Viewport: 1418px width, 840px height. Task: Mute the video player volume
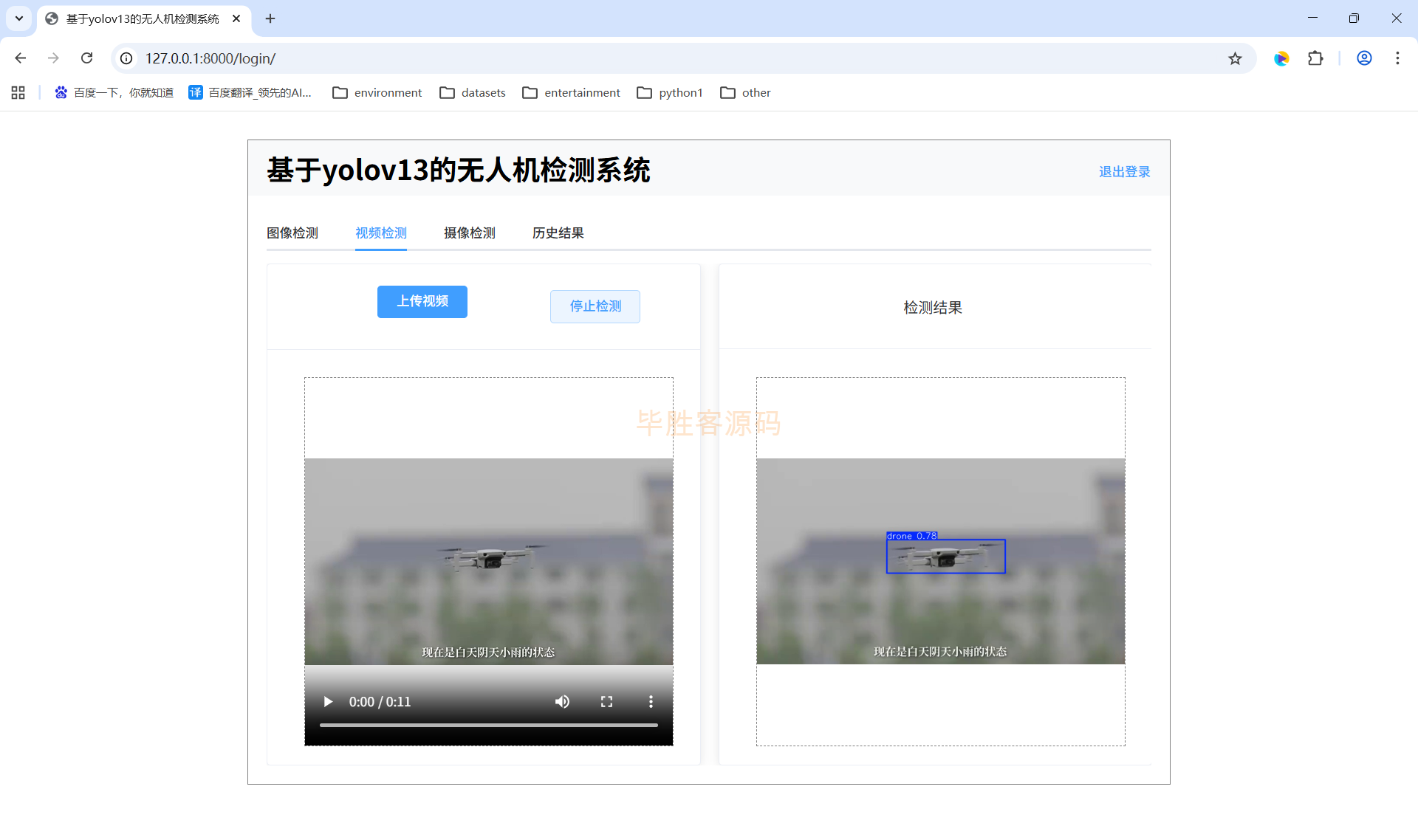click(x=562, y=701)
